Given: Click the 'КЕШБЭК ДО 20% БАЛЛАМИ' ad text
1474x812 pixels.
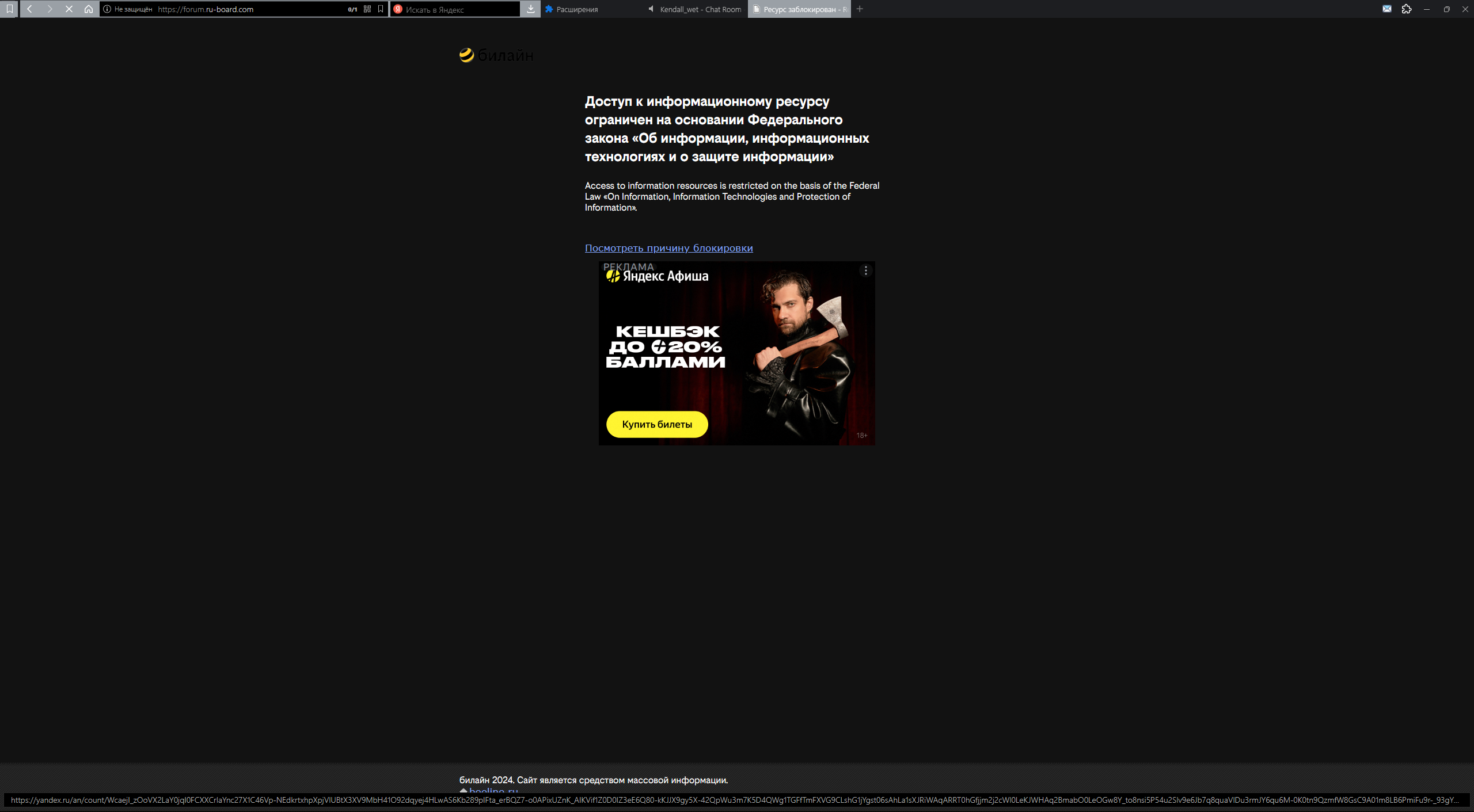Looking at the screenshot, I should [666, 346].
